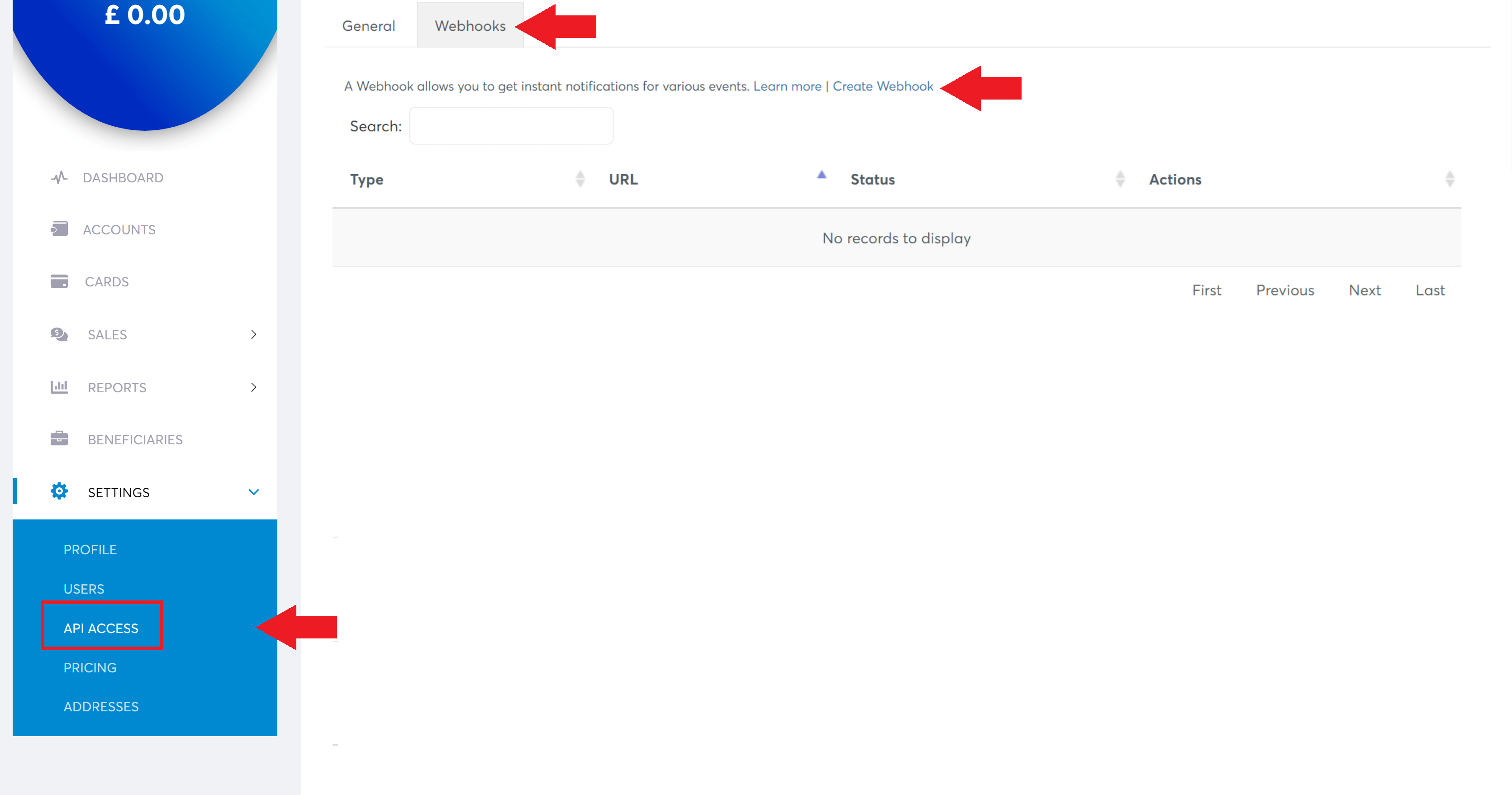Expand the Reports submenu chevron
Viewport: 1512px width, 795px height.
(x=253, y=387)
